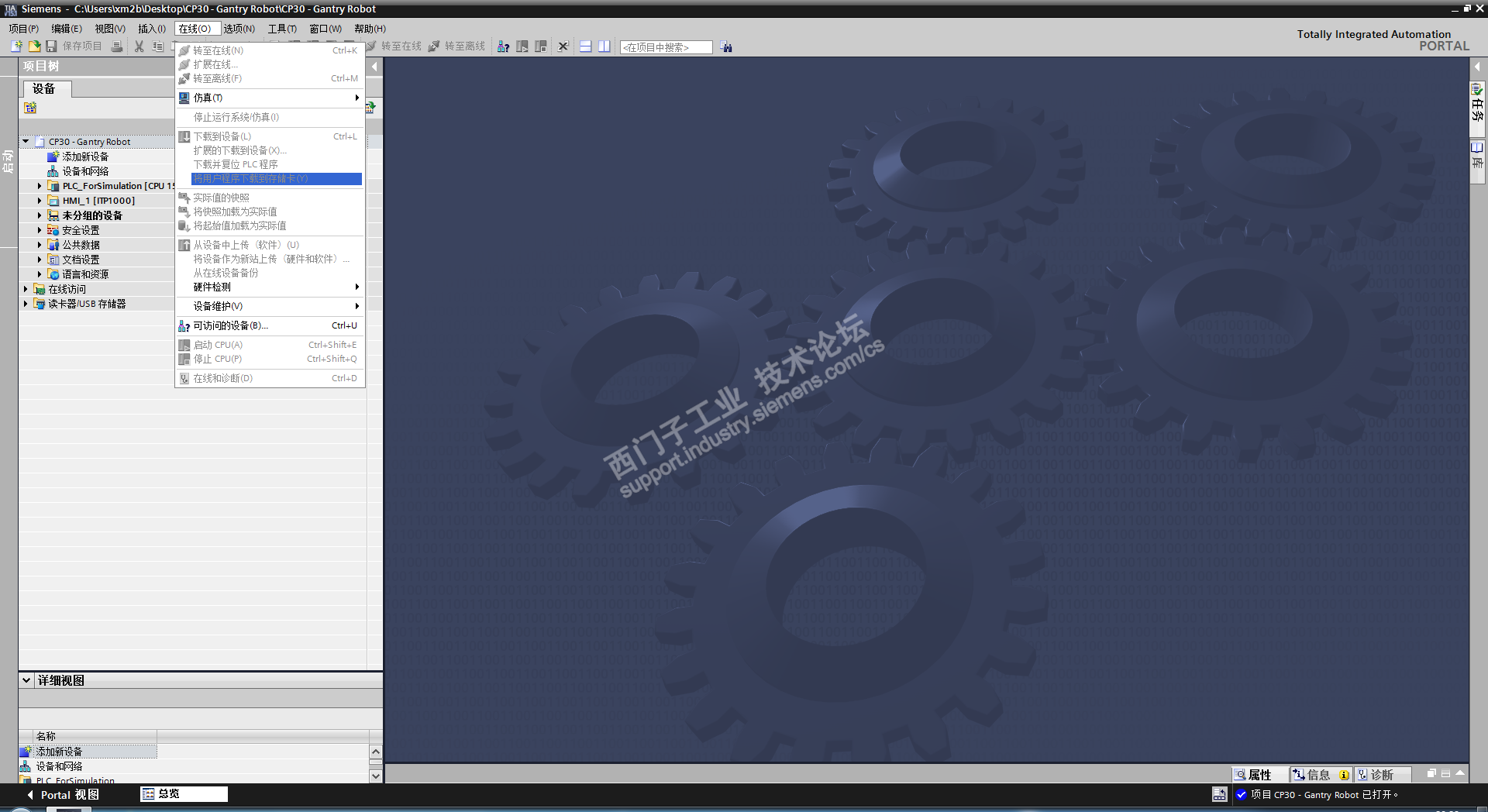
Task: Click the yellow info badge on 信息 tab
Action: 1344,775
